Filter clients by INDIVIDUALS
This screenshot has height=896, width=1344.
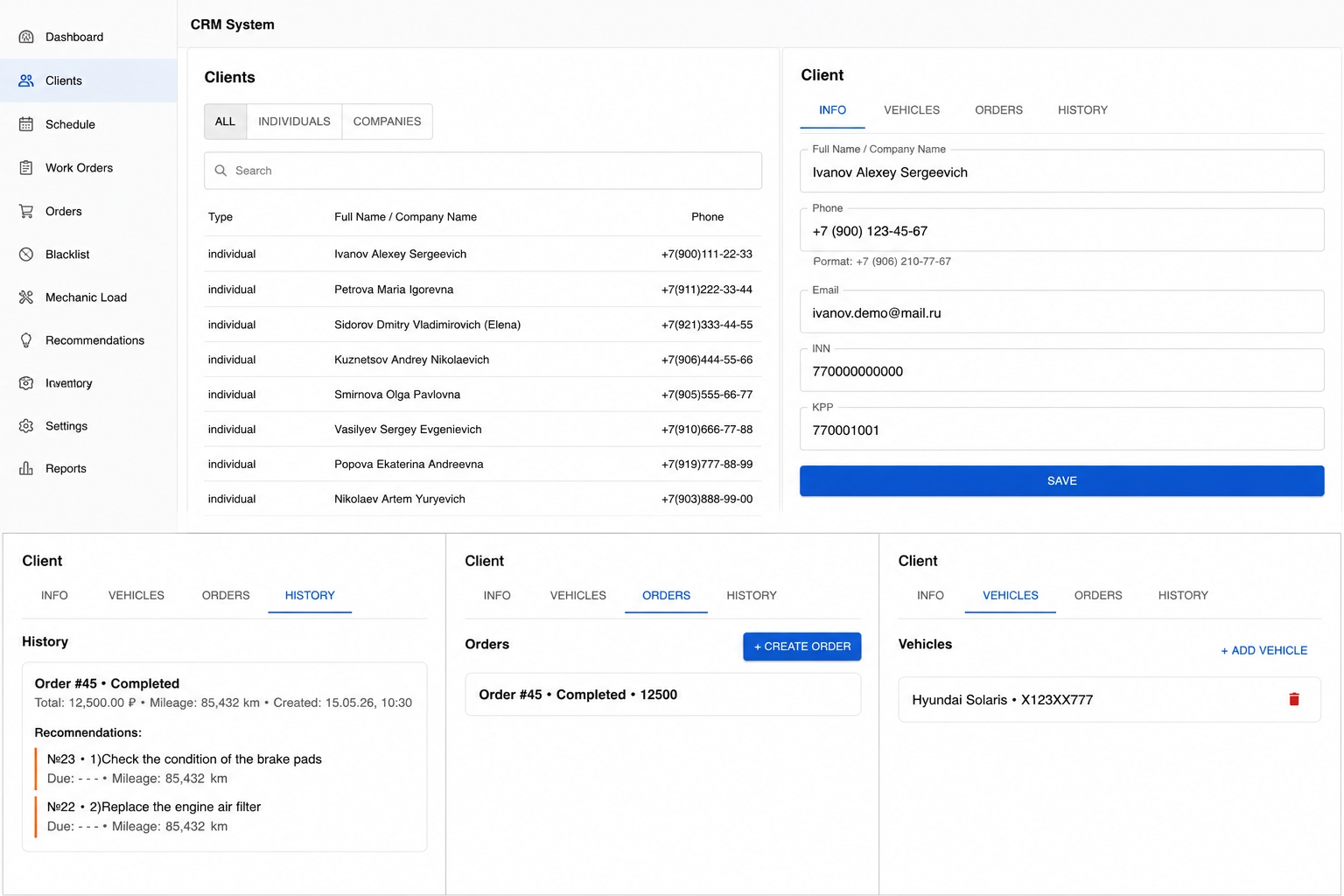pos(294,122)
